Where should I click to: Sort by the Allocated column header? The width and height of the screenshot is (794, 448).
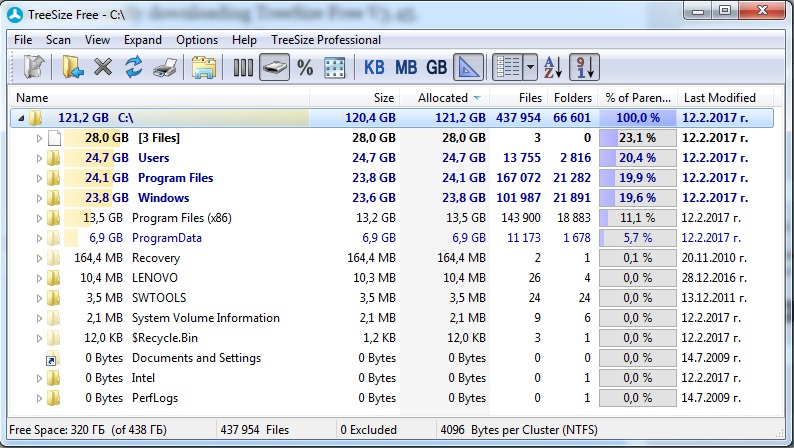pos(445,98)
